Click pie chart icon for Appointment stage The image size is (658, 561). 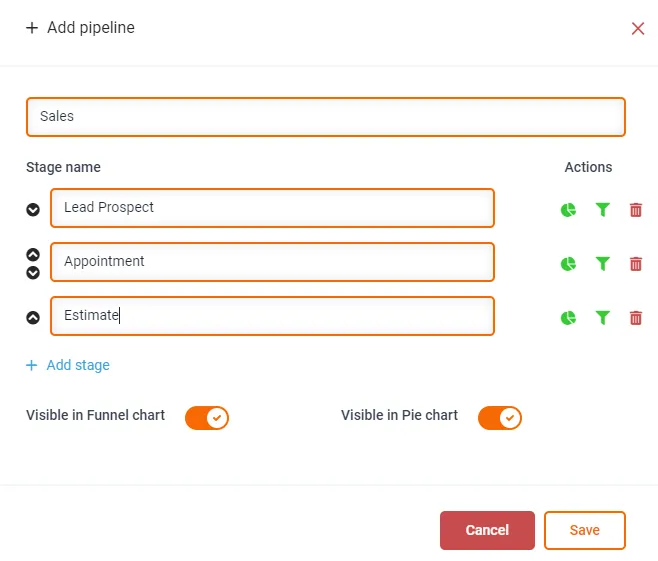(568, 264)
